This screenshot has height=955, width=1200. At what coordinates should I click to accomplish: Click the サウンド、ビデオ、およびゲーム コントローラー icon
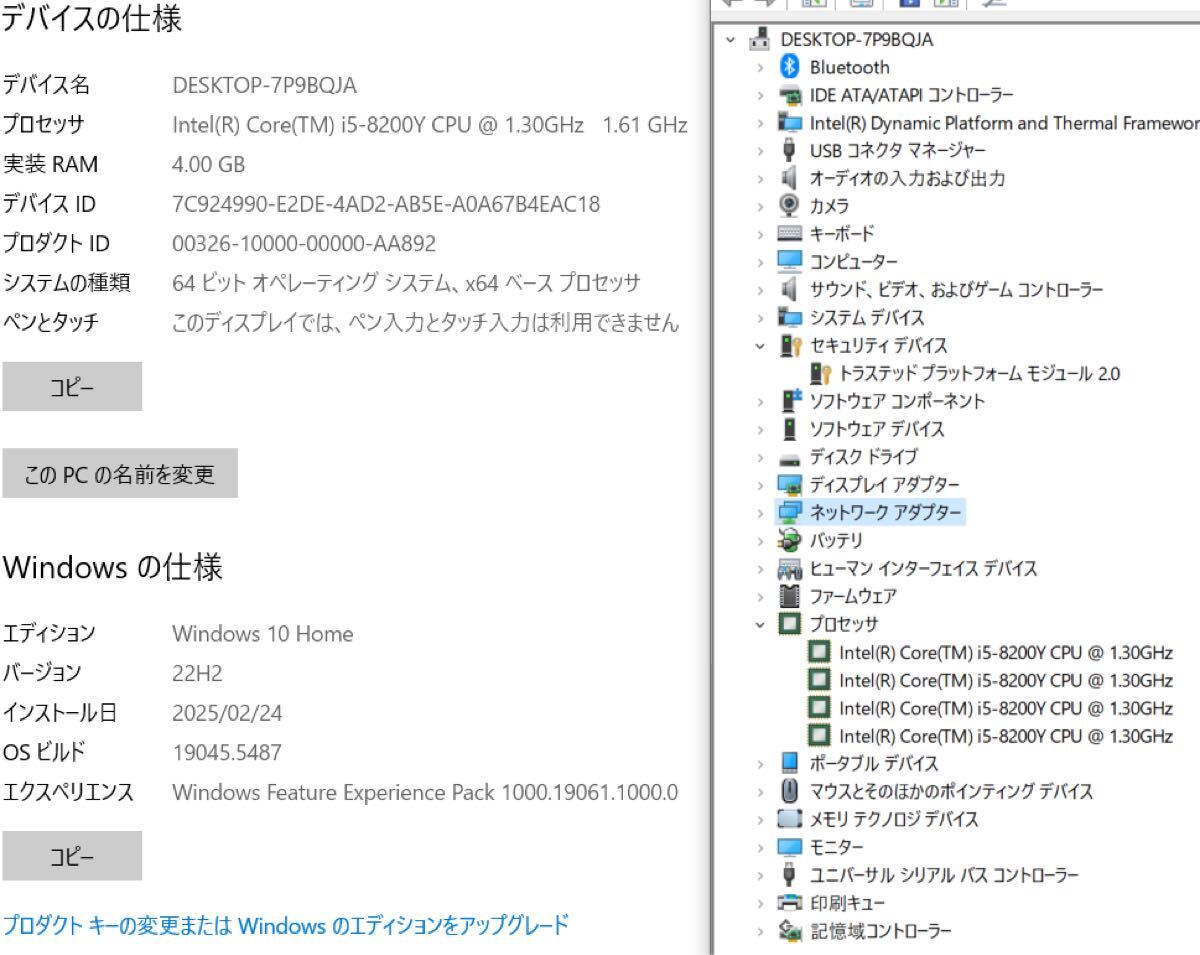click(790, 290)
